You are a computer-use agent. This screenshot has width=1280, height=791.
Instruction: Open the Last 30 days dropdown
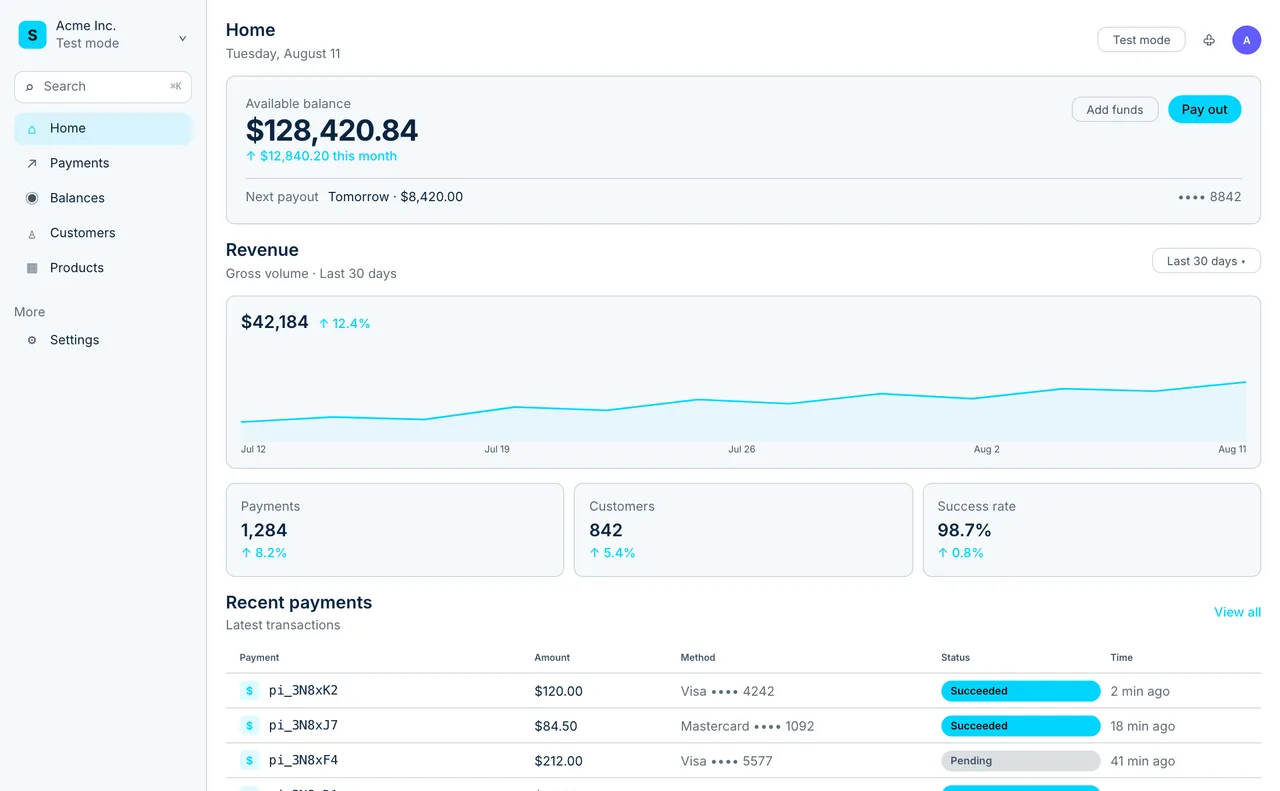coord(1206,261)
